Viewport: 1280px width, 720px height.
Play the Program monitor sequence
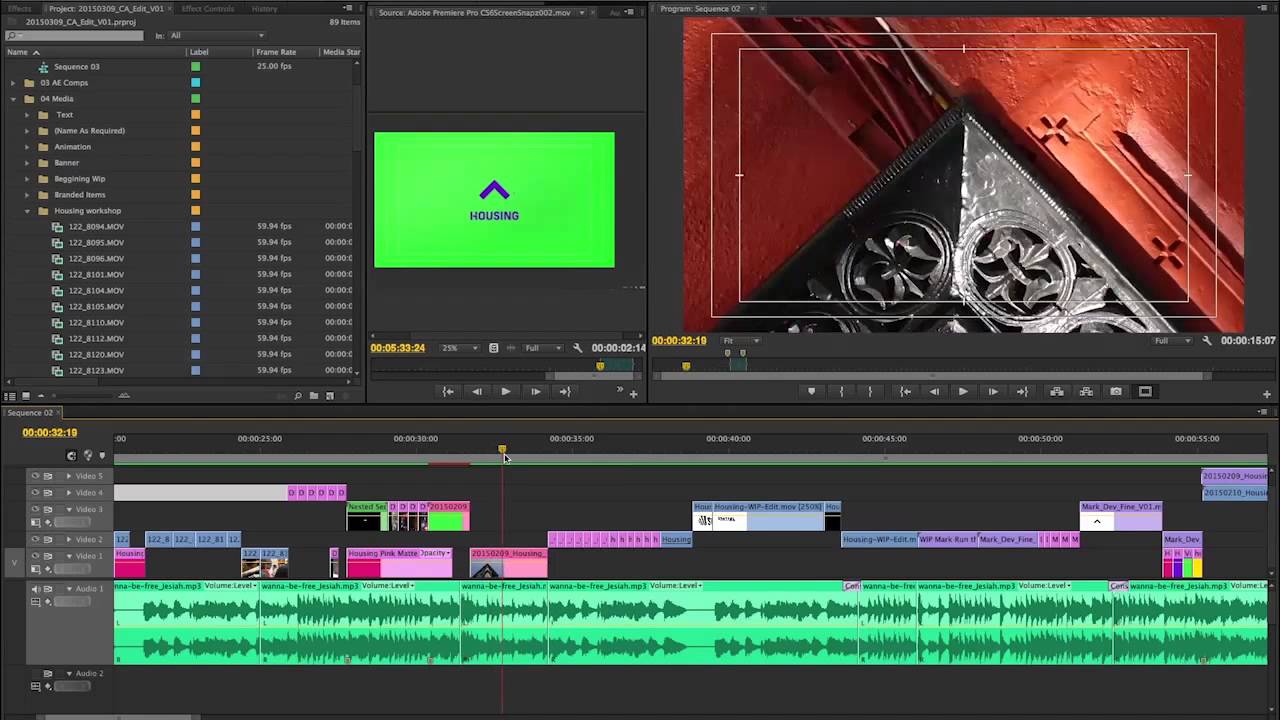pyautogui.click(x=963, y=392)
